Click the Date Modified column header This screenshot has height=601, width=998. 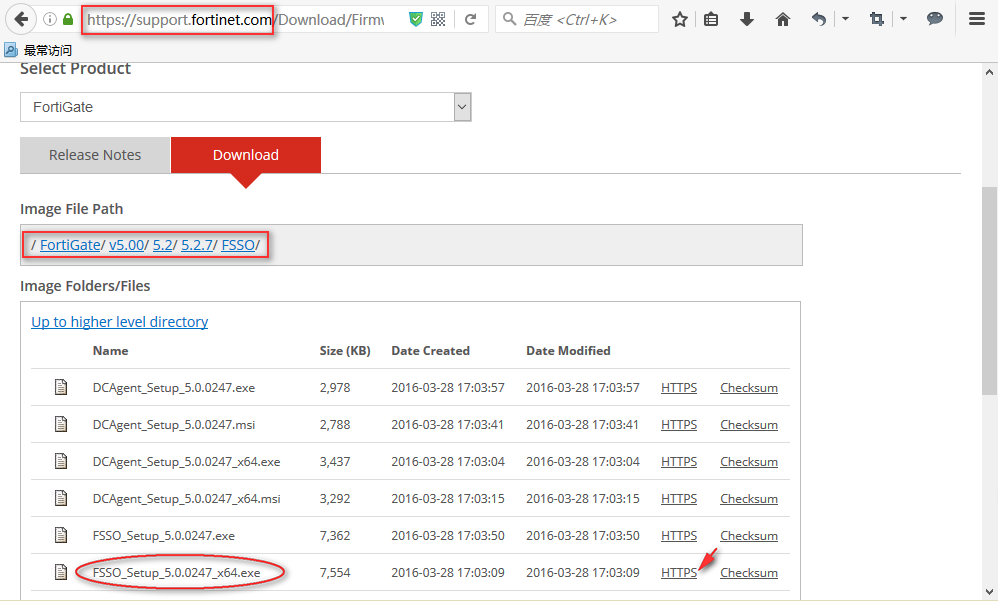(568, 351)
